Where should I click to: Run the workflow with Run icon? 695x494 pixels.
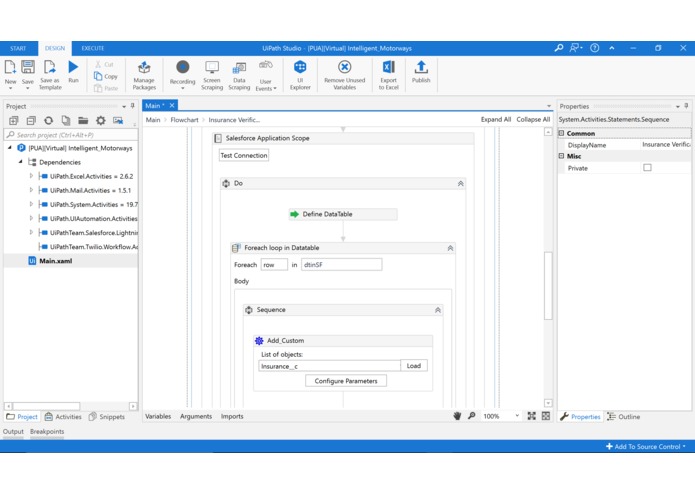click(73, 72)
